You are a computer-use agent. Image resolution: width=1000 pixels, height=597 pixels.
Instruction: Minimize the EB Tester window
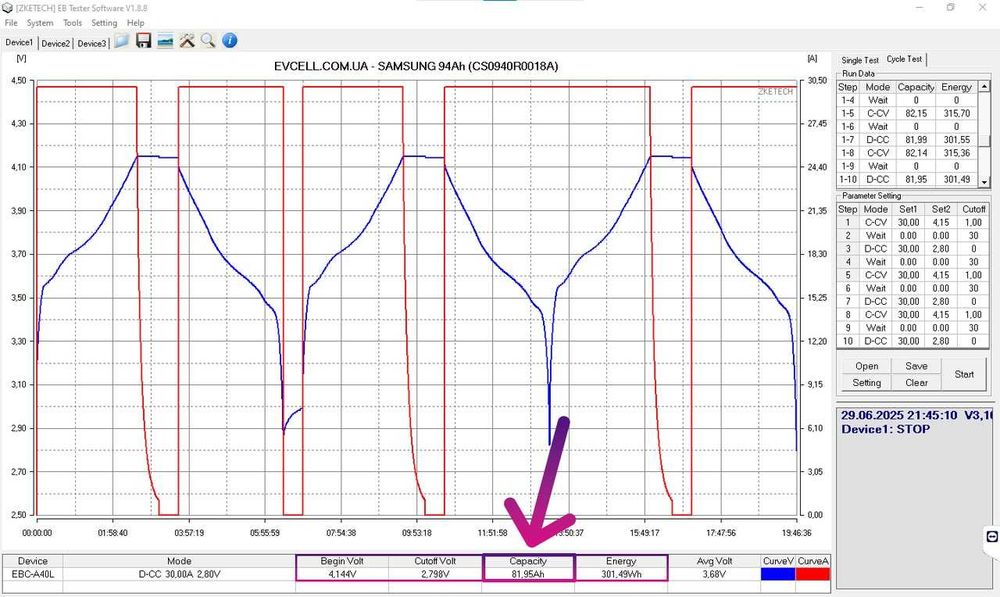(x=920, y=8)
